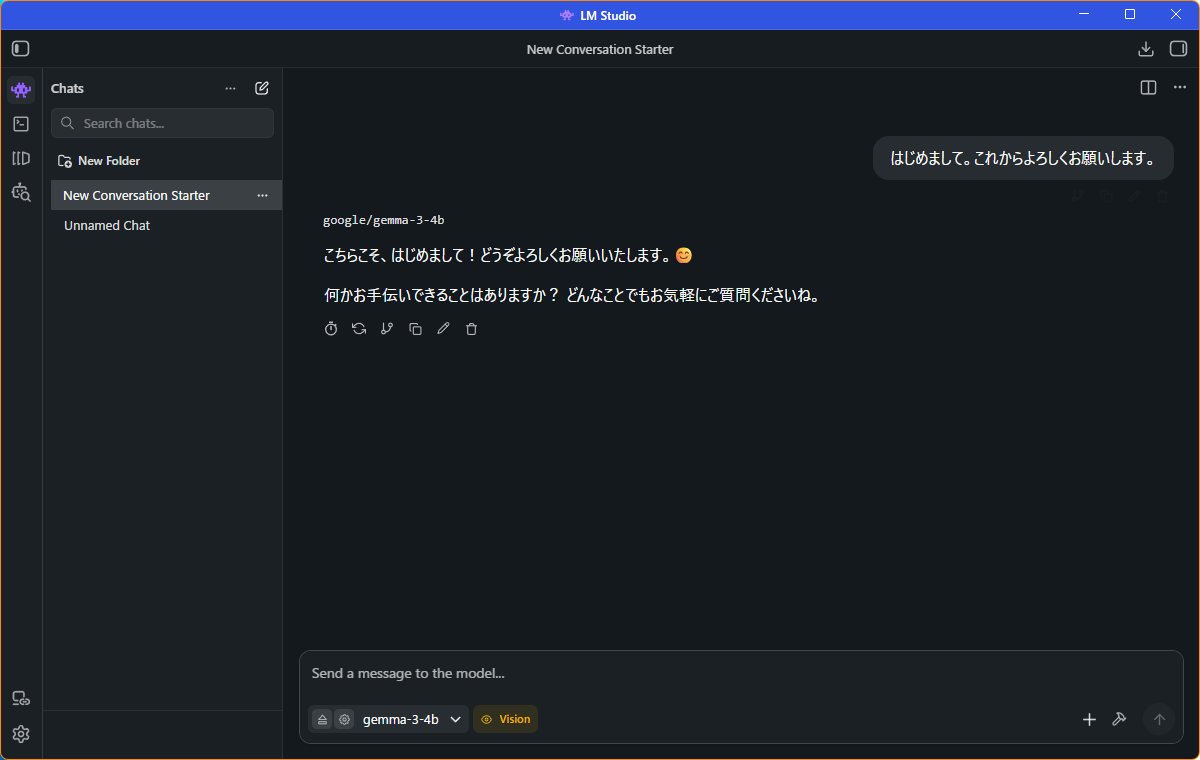Viewport: 1200px width, 760px height.
Task: Show generation stats stopwatch icon
Action: click(x=331, y=328)
